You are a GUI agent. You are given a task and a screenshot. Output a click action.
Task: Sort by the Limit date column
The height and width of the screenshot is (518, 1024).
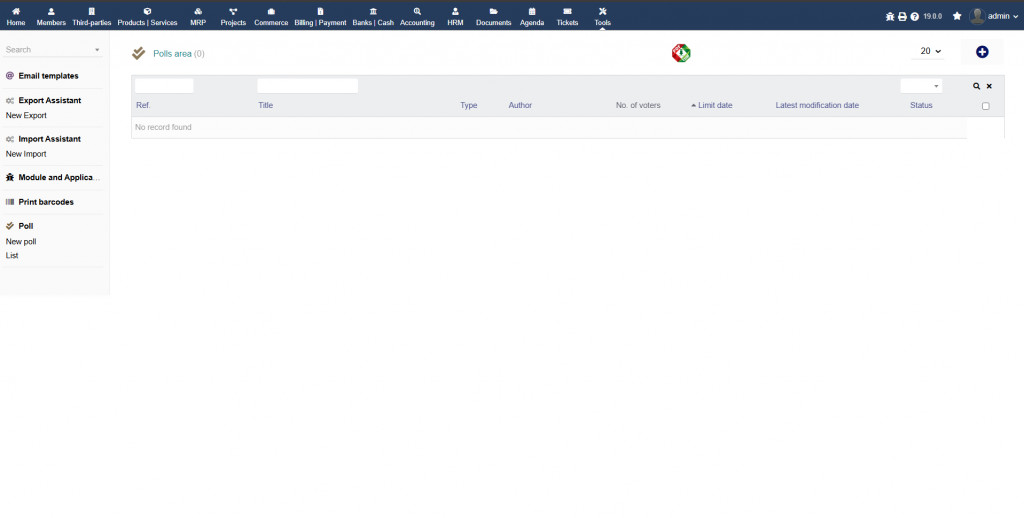pos(715,105)
